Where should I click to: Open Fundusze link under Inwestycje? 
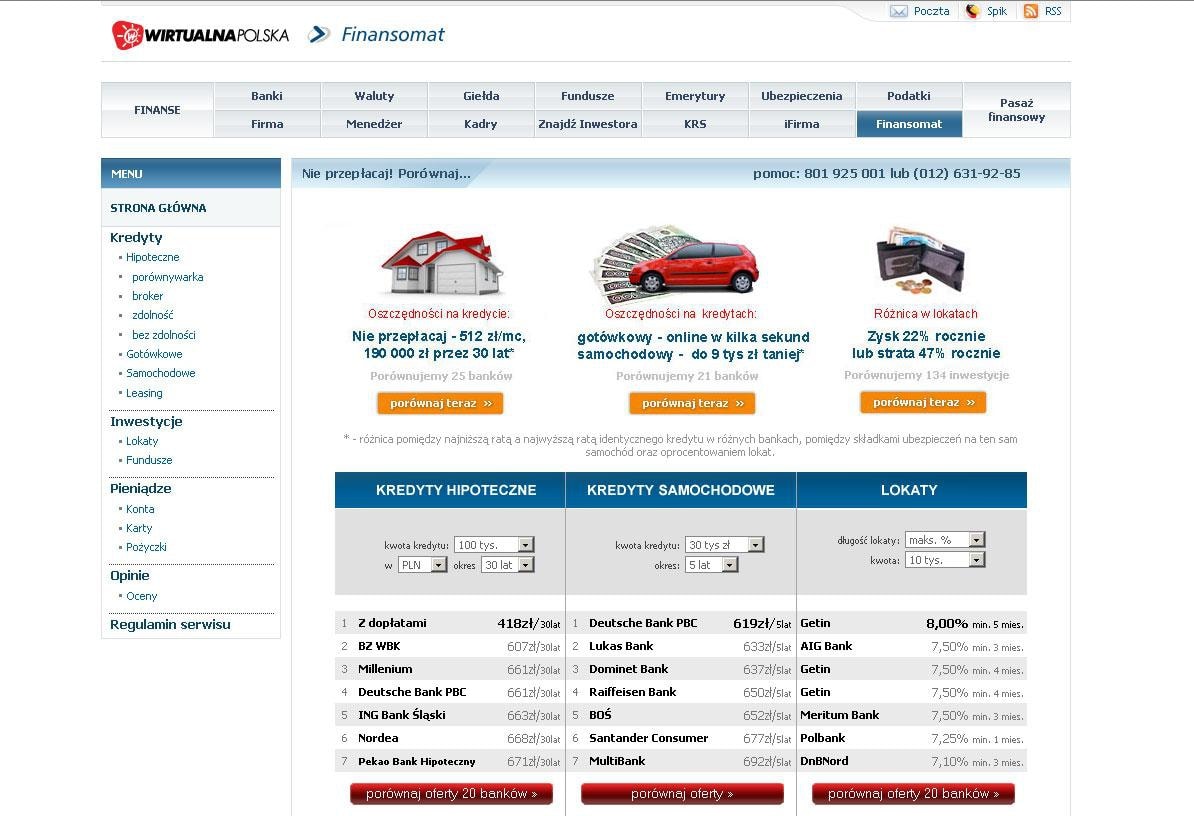coord(149,461)
